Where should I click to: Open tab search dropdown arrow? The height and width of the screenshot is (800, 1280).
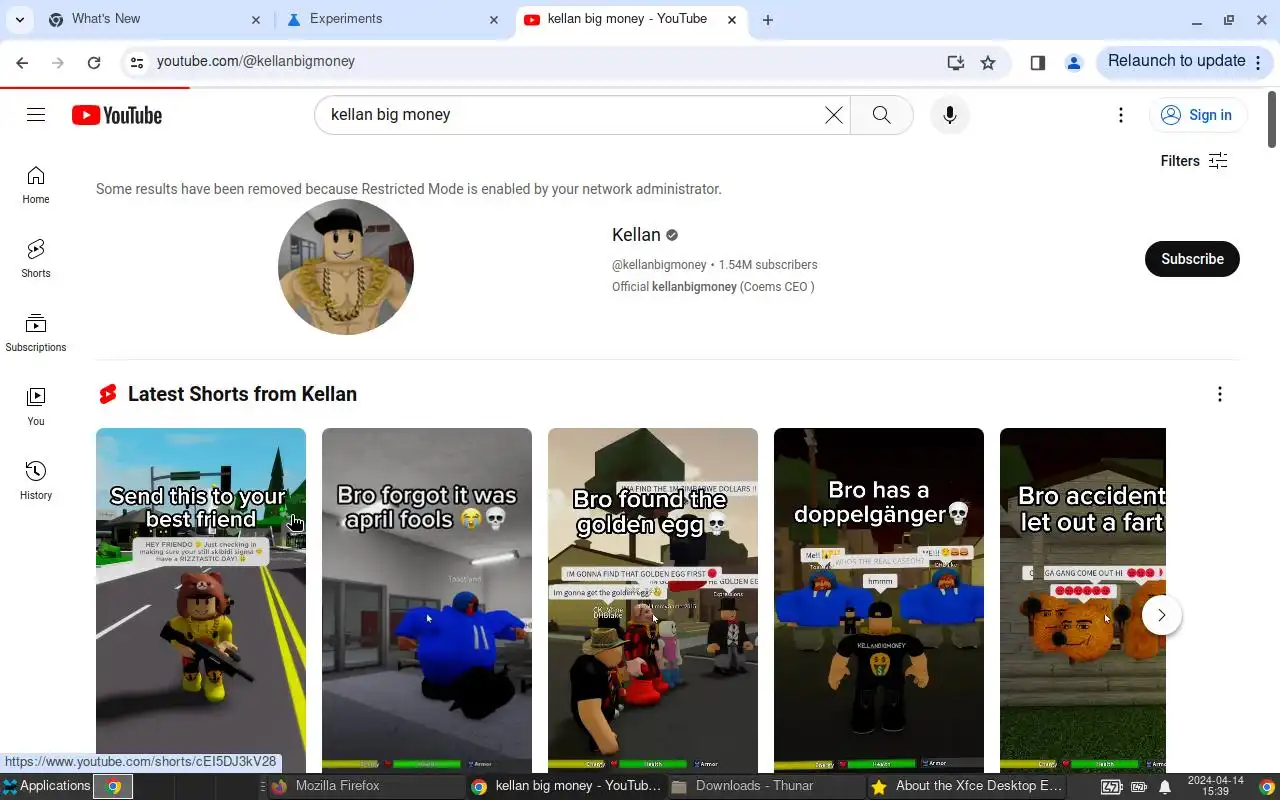pyautogui.click(x=20, y=20)
